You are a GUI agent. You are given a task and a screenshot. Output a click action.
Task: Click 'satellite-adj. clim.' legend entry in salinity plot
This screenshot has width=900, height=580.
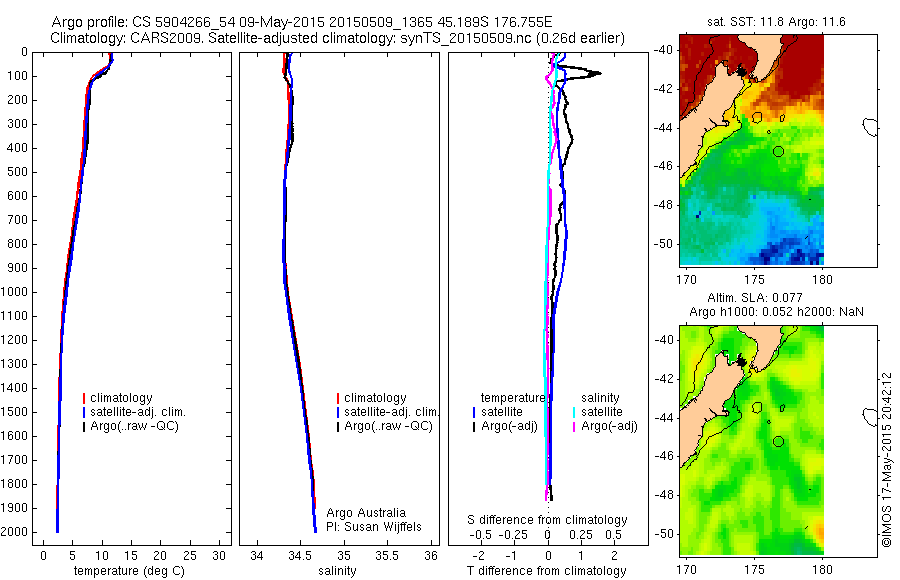point(391,412)
